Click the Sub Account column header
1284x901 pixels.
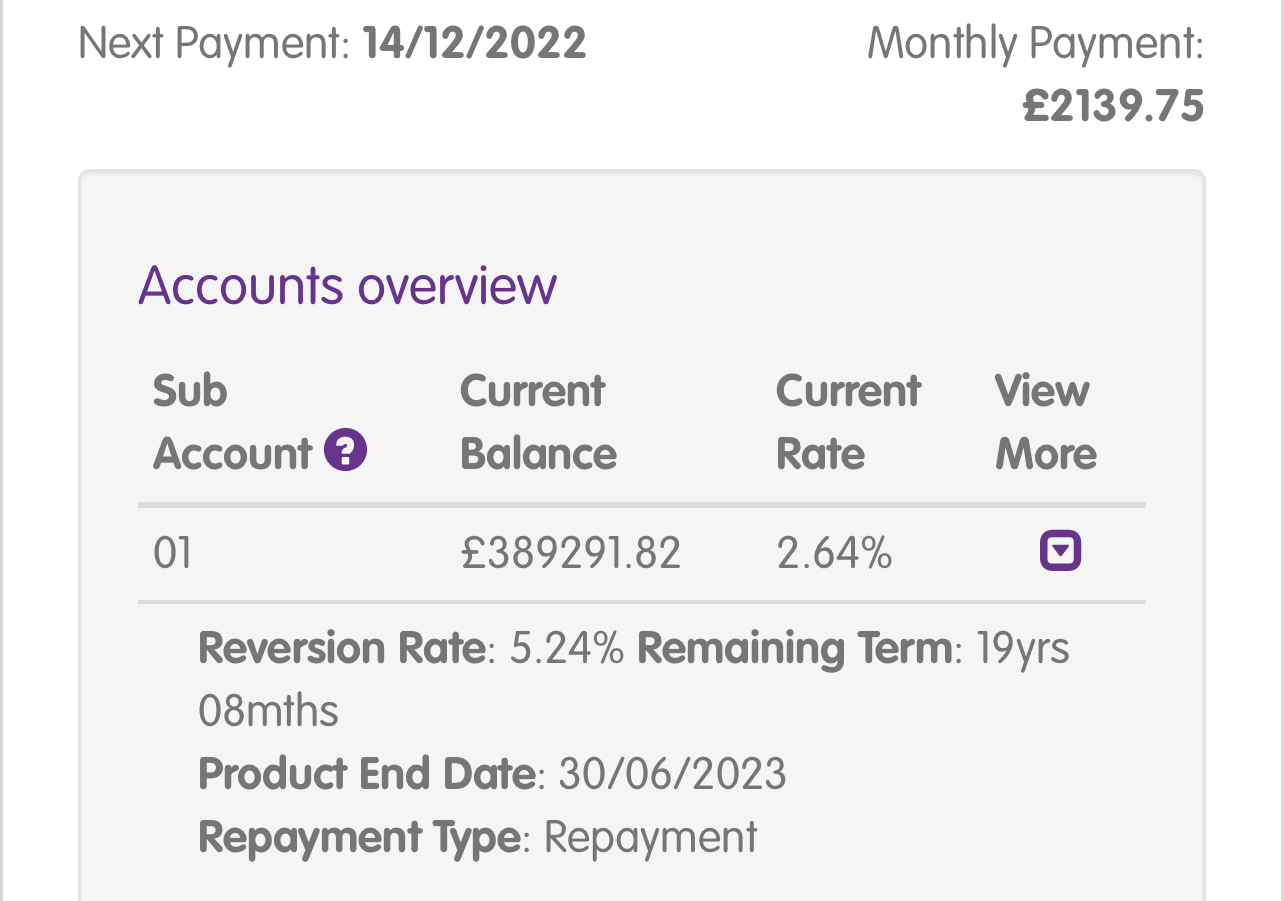(x=232, y=421)
